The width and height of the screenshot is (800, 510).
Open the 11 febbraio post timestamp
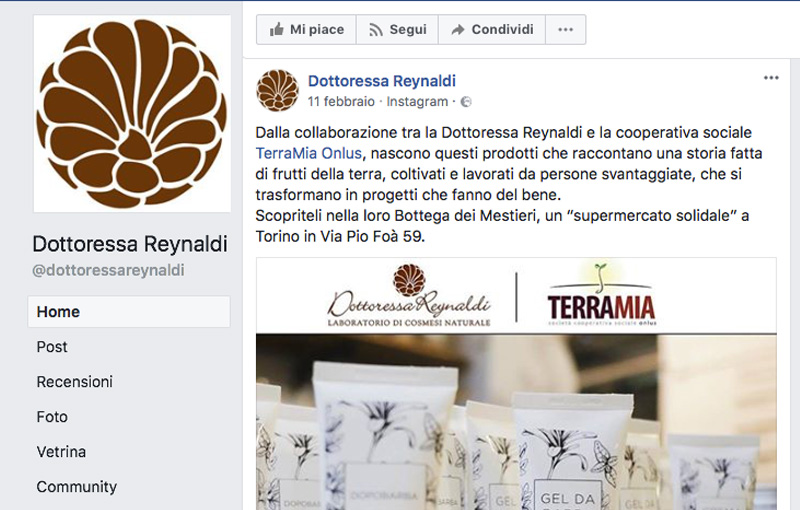pyautogui.click(x=341, y=101)
